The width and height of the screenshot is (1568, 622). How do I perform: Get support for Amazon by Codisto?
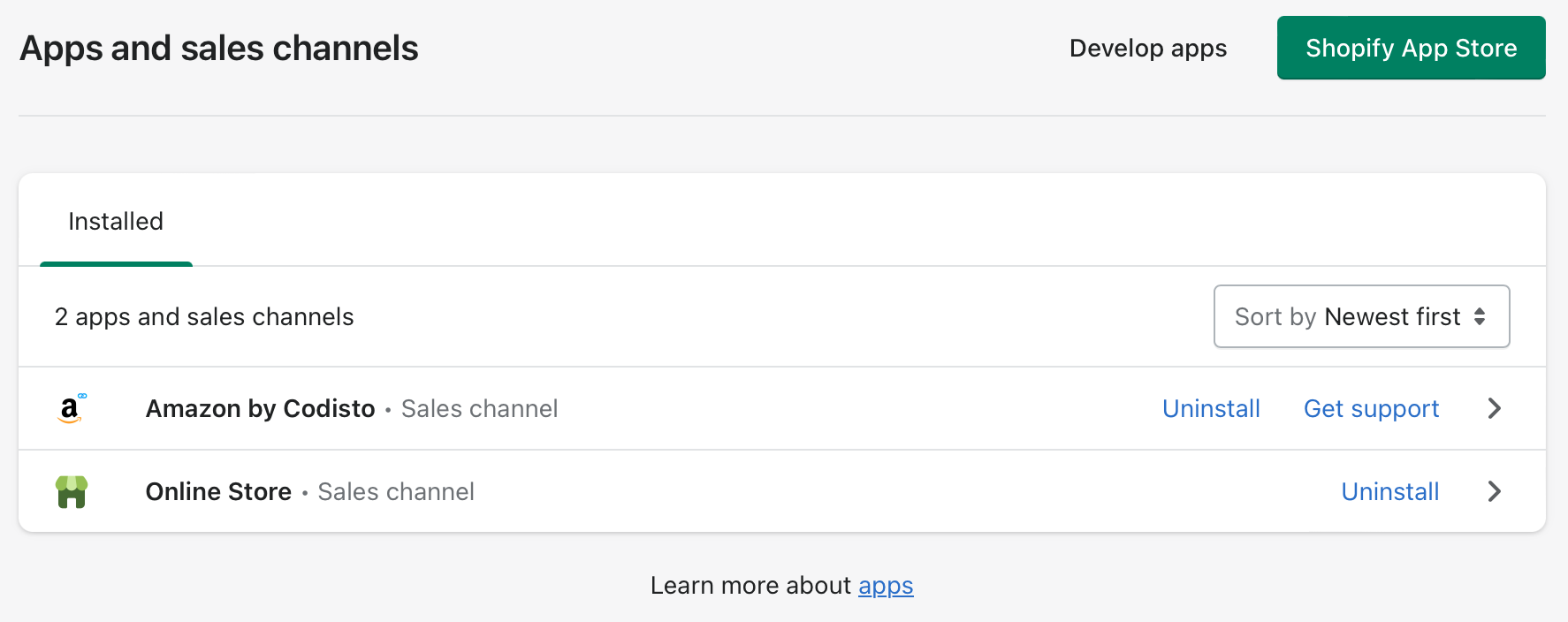[1371, 408]
